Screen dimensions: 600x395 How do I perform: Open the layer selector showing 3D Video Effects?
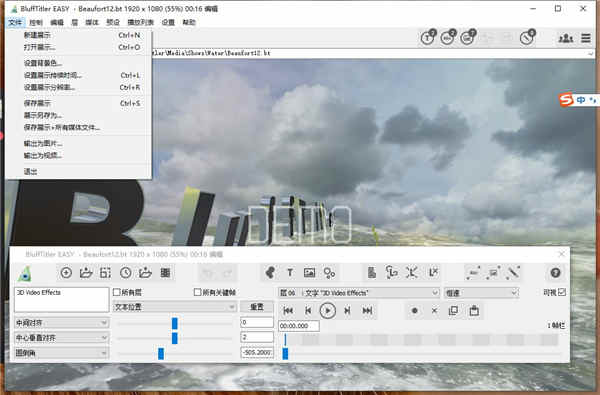[x=359, y=293]
